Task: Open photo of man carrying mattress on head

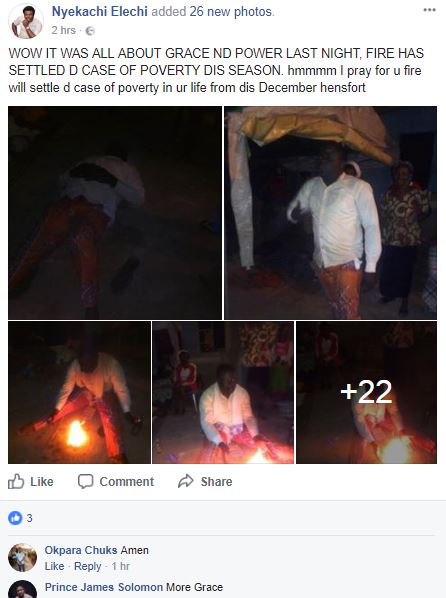Action: tap(330, 213)
